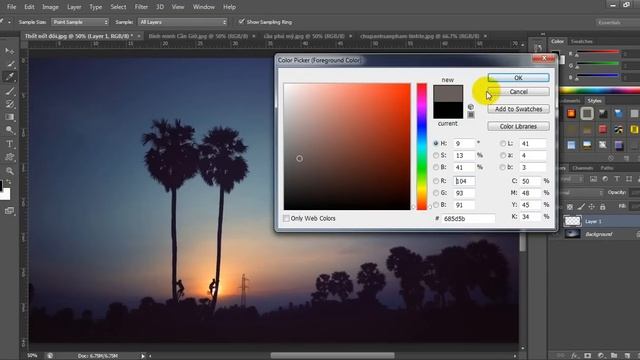Screen dimensions: 640x360
Task: Enable the Only Web Colors checkbox
Action: [x=287, y=218]
